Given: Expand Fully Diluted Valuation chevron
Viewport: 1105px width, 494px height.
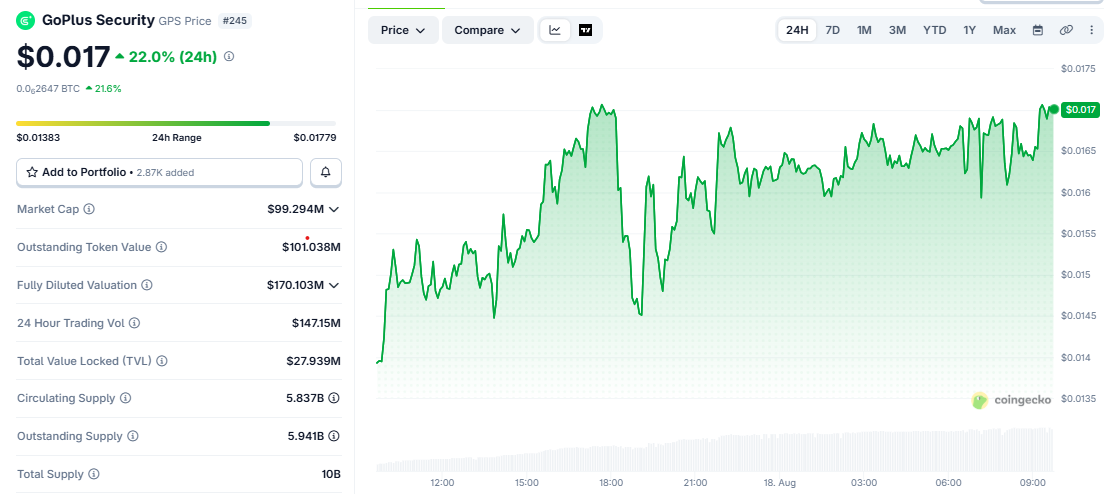Looking at the screenshot, I should [334, 285].
